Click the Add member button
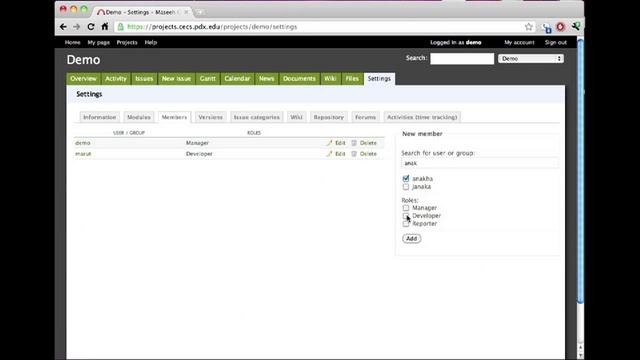The image size is (640, 360). tap(411, 239)
